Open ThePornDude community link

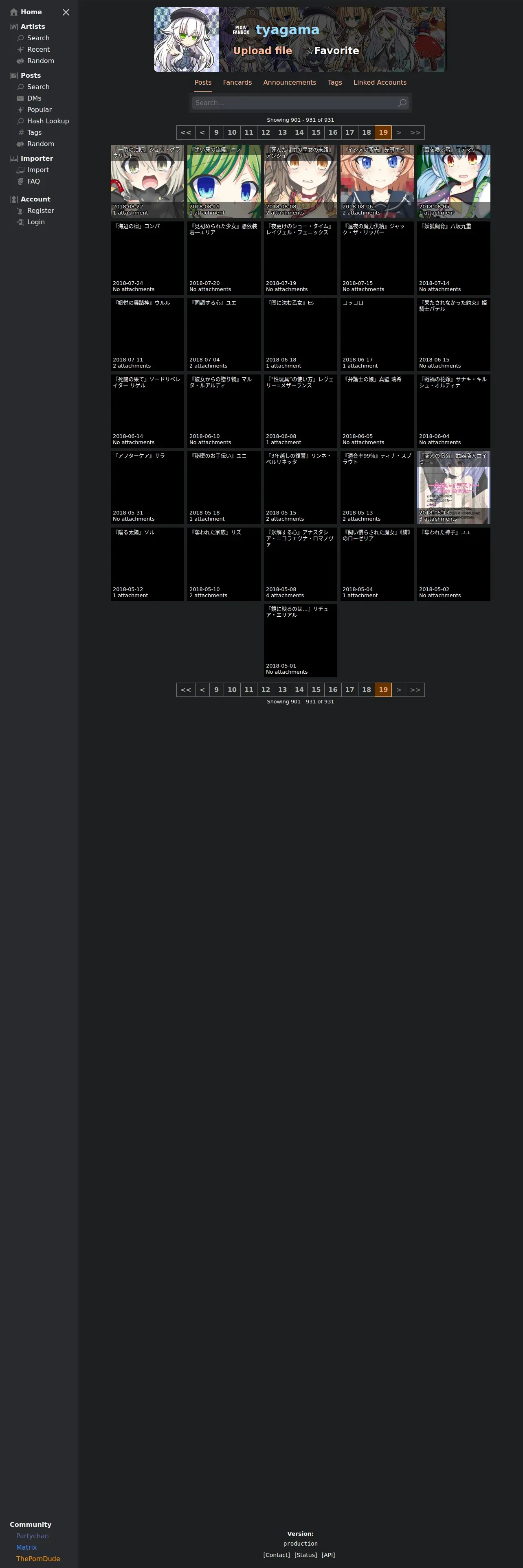[x=38, y=1559]
